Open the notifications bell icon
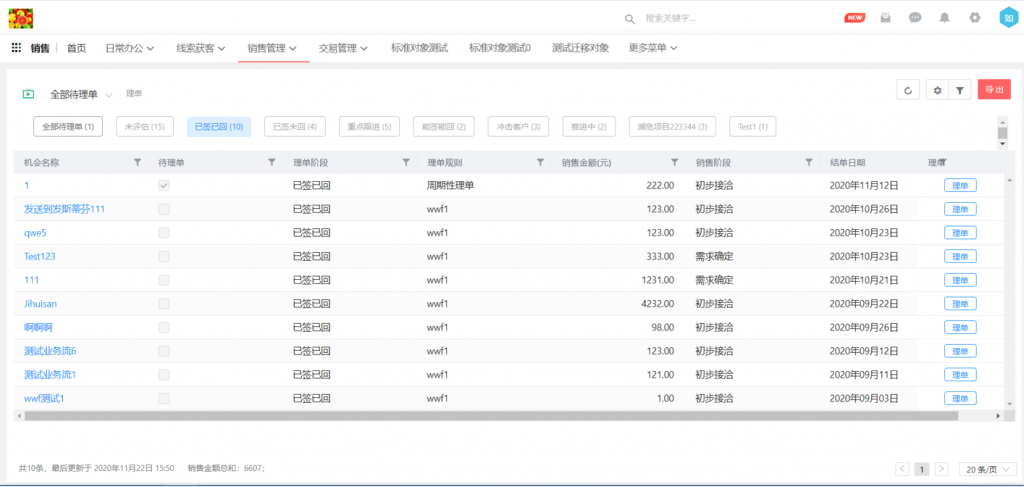Image resolution: width=1024 pixels, height=487 pixels. tap(944, 18)
